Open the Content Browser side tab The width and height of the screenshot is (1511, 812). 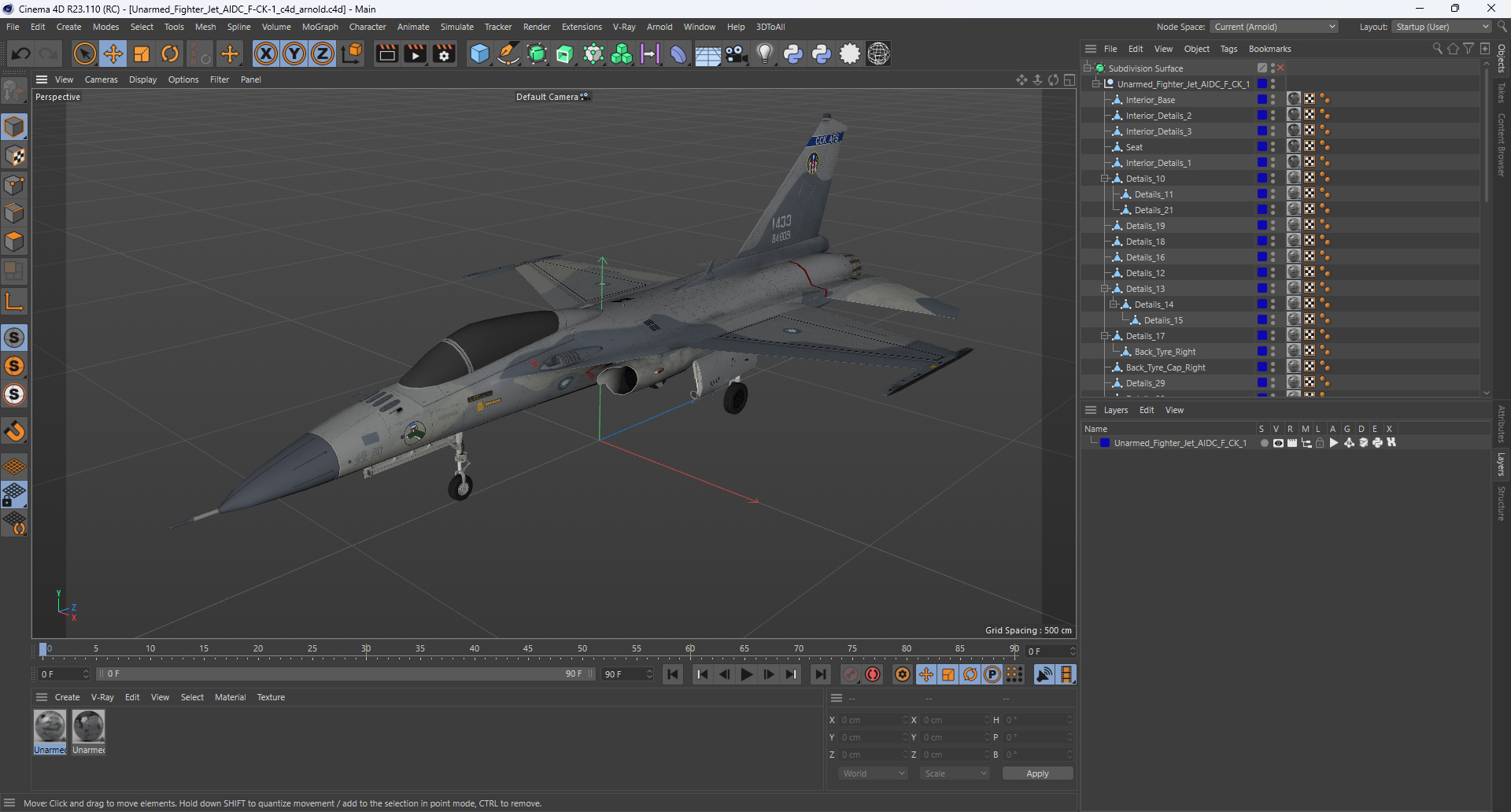click(1502, 144)
